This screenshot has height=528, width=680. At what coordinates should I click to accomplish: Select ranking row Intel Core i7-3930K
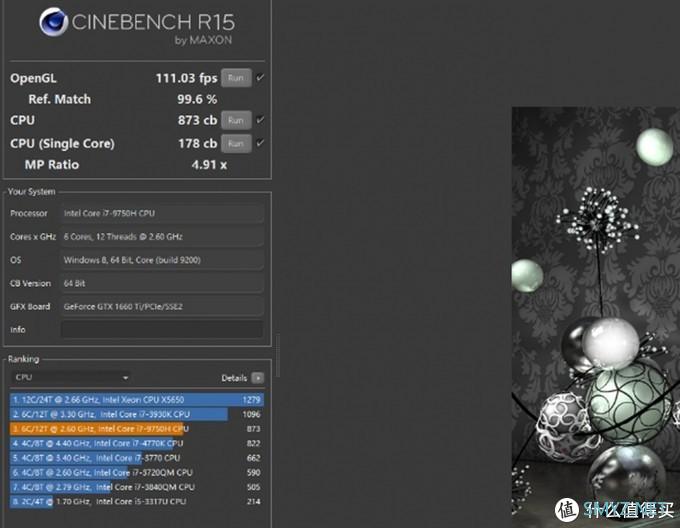pos(137,414)
